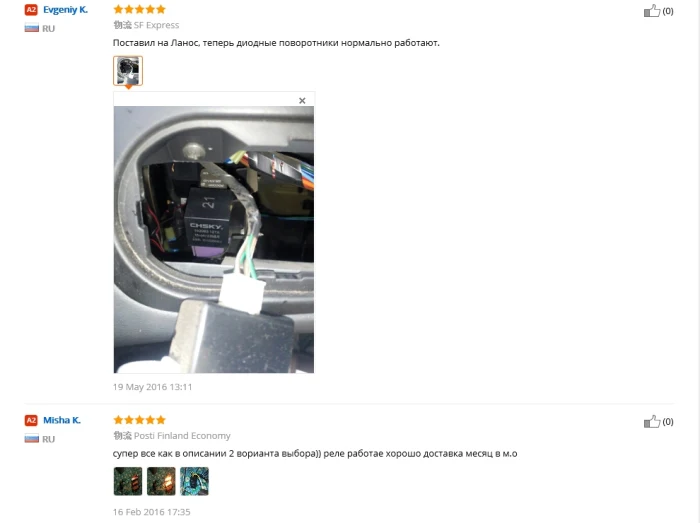Screen dimensions: 700x523
Task: Click the enlarged CHSKY relay photo
Action: [214, 240]
